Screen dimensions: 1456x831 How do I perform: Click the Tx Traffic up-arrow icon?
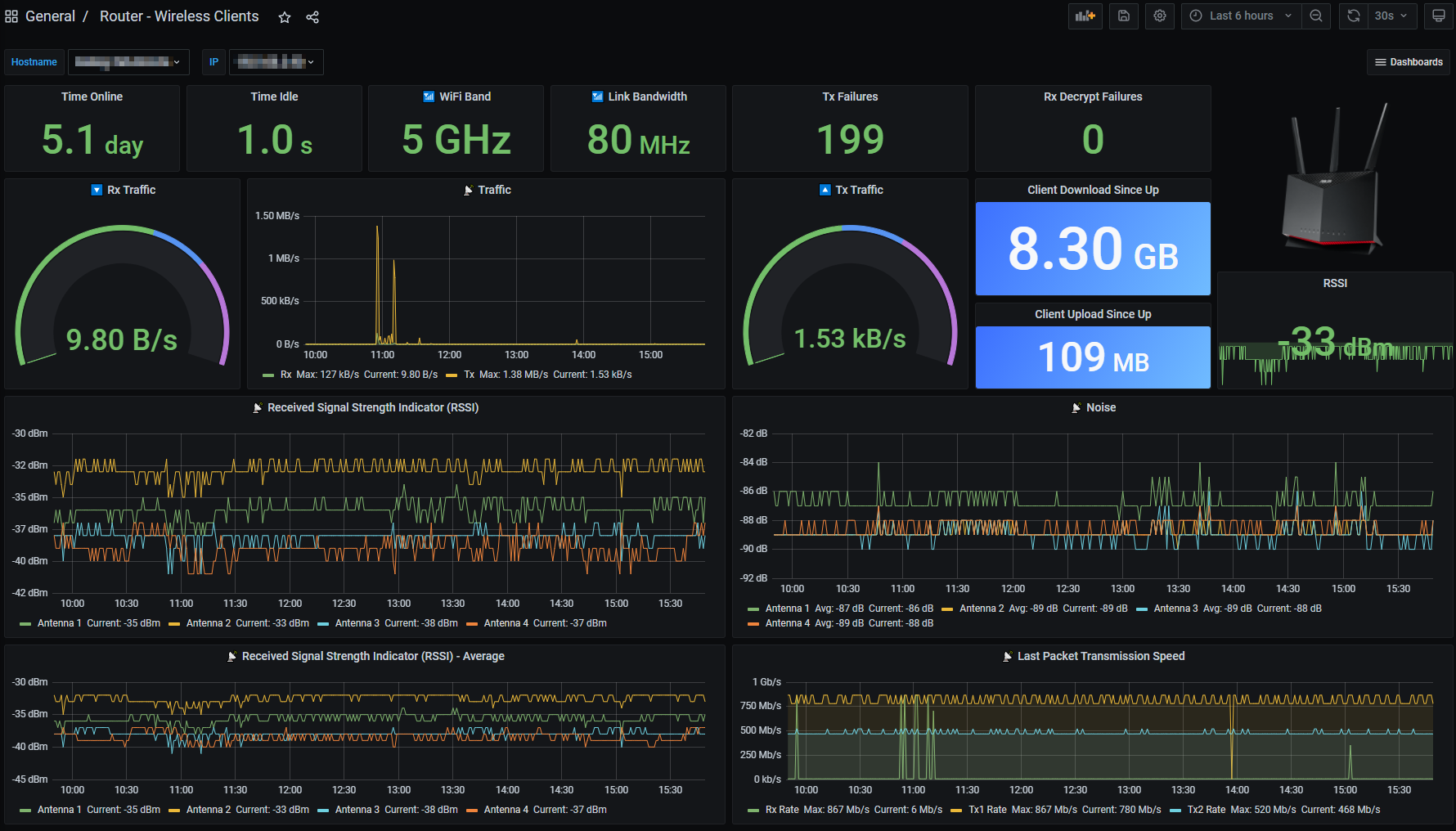coord(825,190)
